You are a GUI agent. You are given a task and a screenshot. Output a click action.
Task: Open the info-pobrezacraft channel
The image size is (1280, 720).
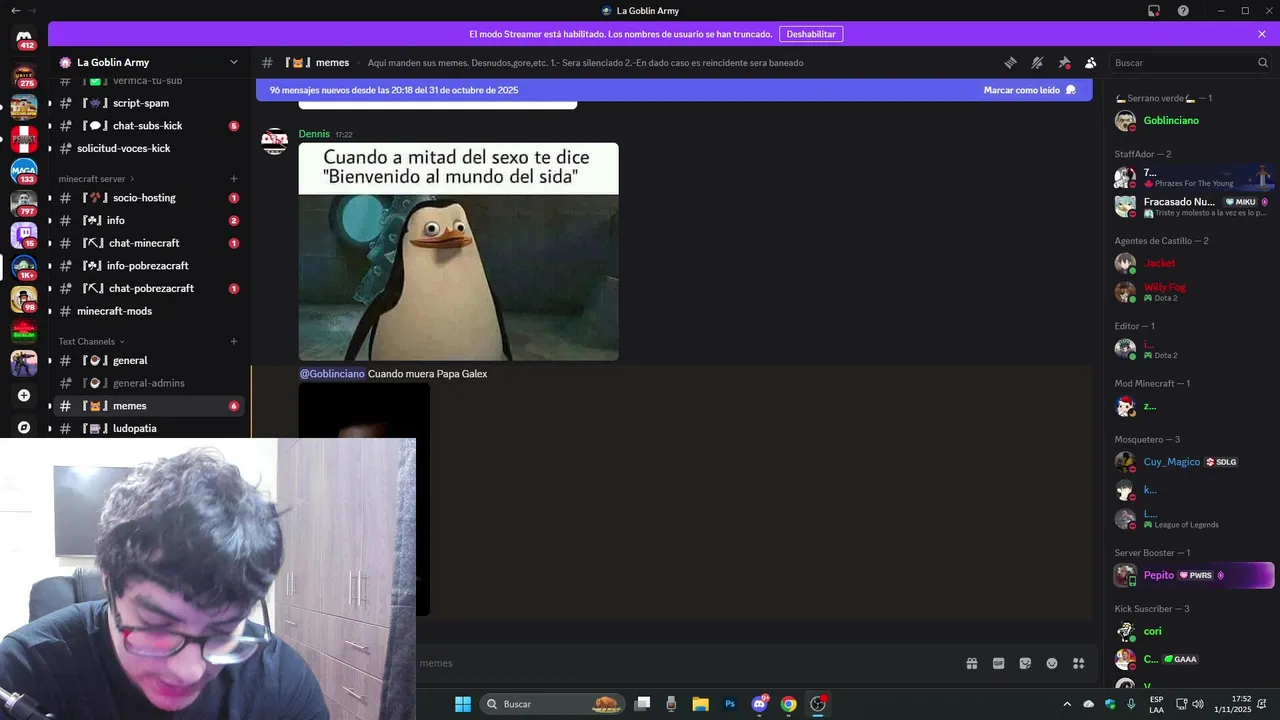tap(150, 266)
